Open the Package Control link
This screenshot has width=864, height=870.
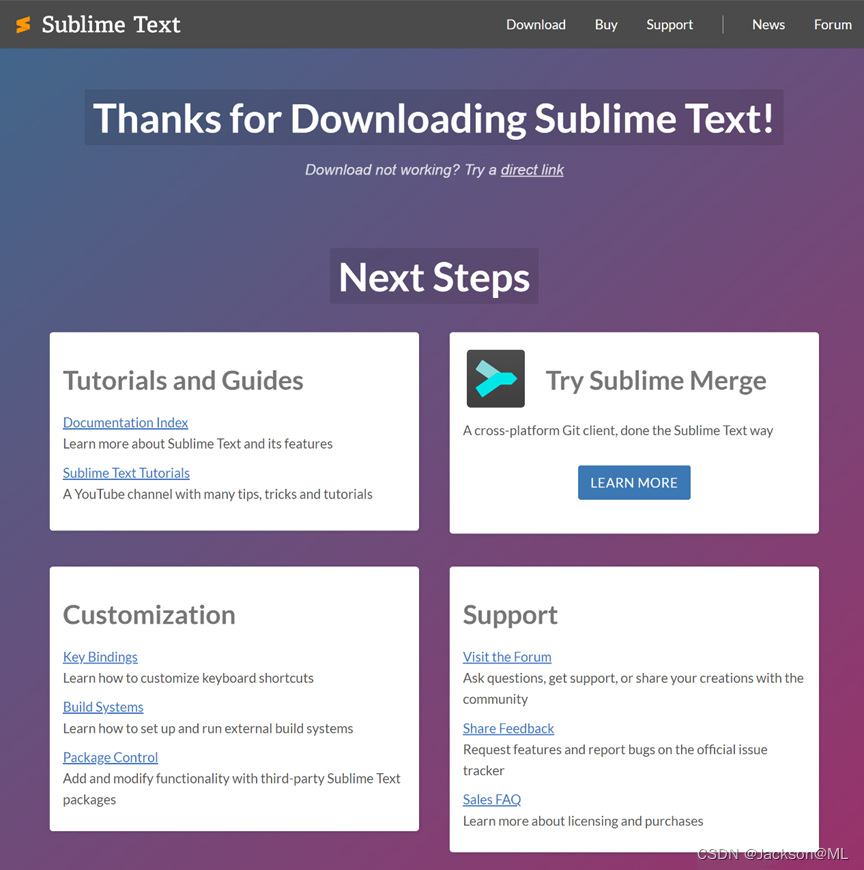pos(110,757)
